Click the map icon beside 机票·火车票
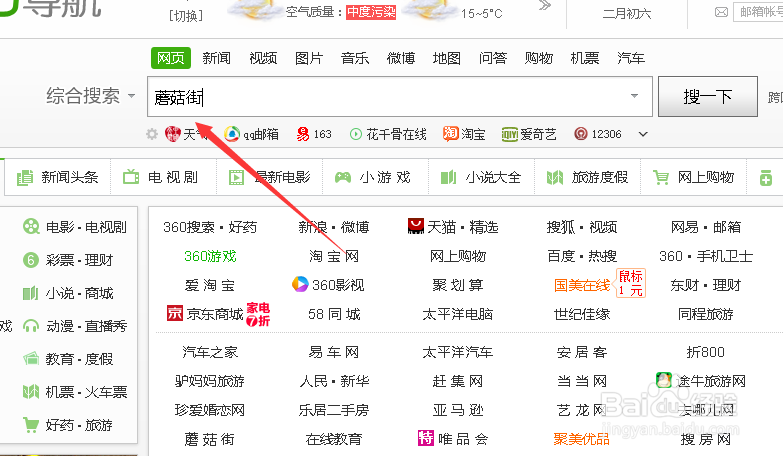 click(31, 392)
